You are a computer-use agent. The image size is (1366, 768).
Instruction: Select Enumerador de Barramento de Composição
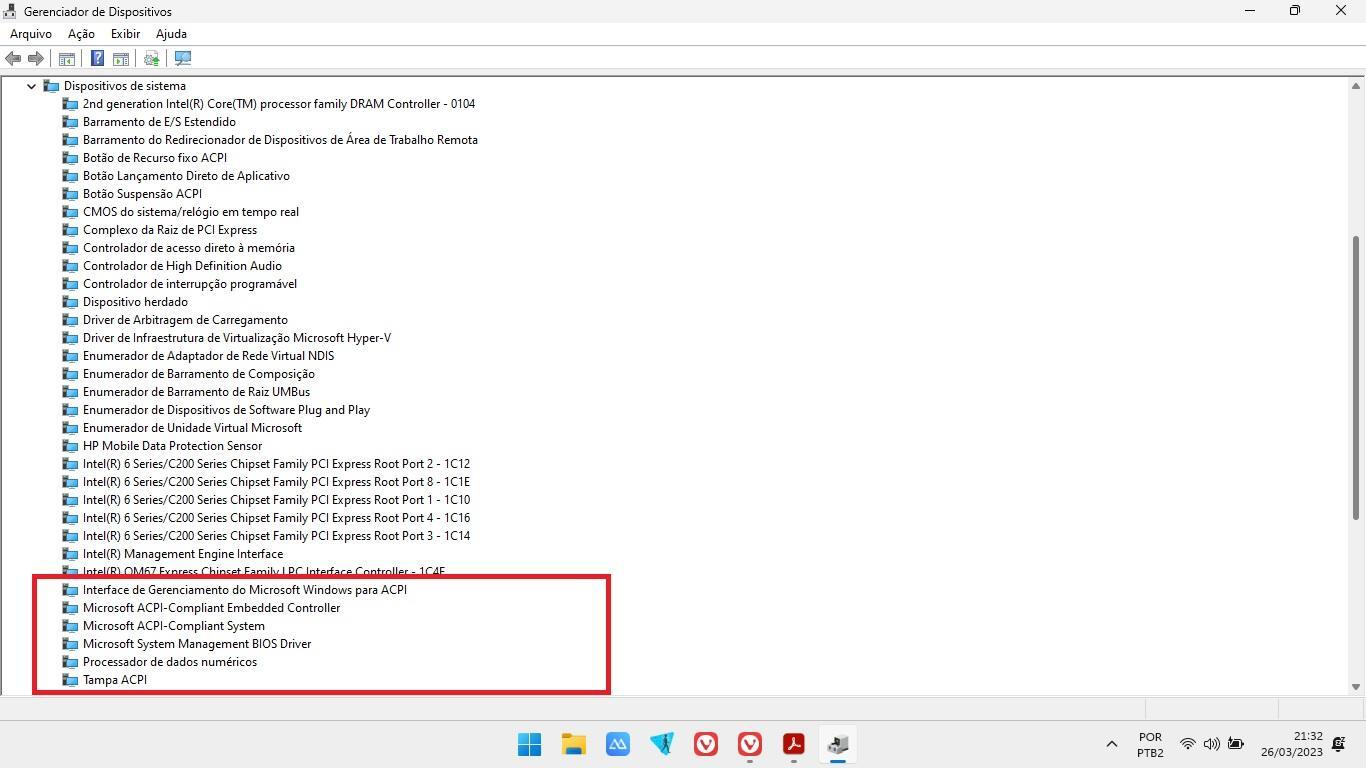tap(199, 374)
